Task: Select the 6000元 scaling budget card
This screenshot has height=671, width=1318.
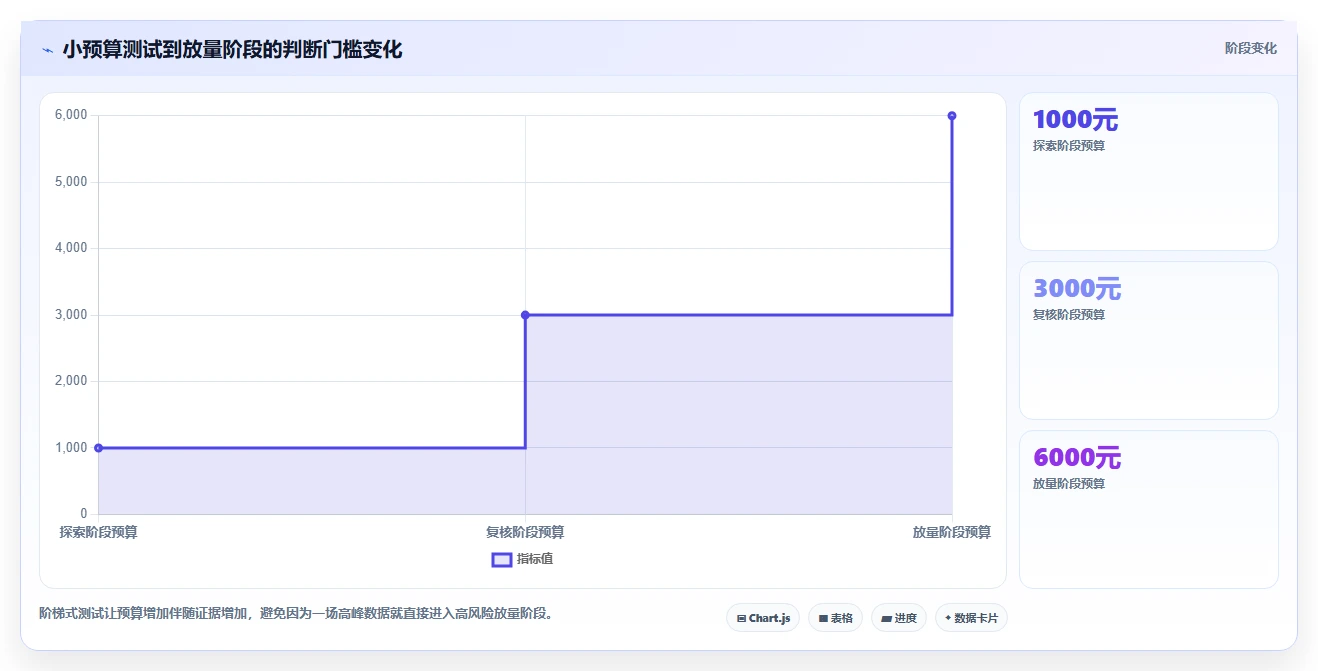Action: [x=1148, y=509]
